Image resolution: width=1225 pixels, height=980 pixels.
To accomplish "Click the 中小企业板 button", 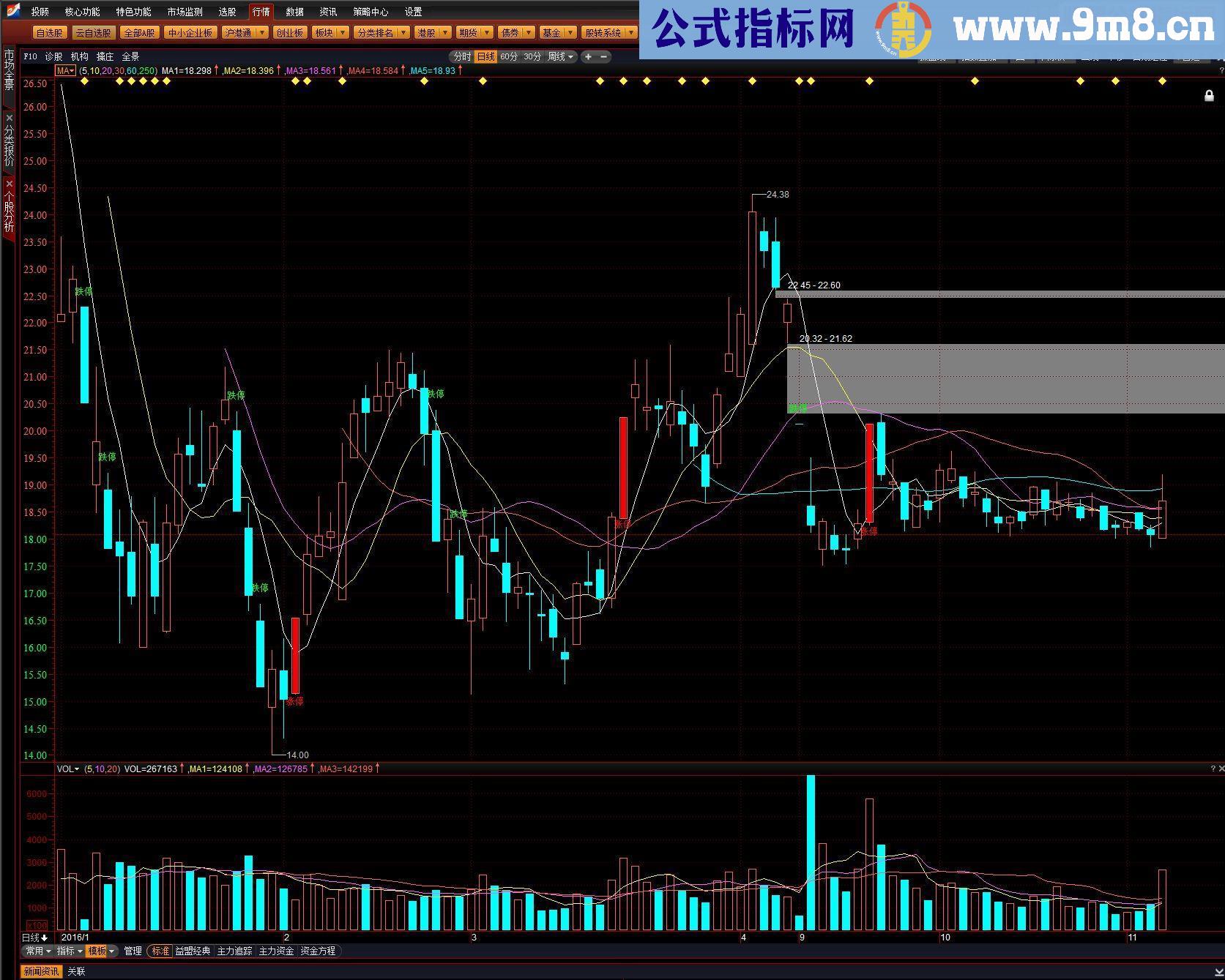I will 190,33.
